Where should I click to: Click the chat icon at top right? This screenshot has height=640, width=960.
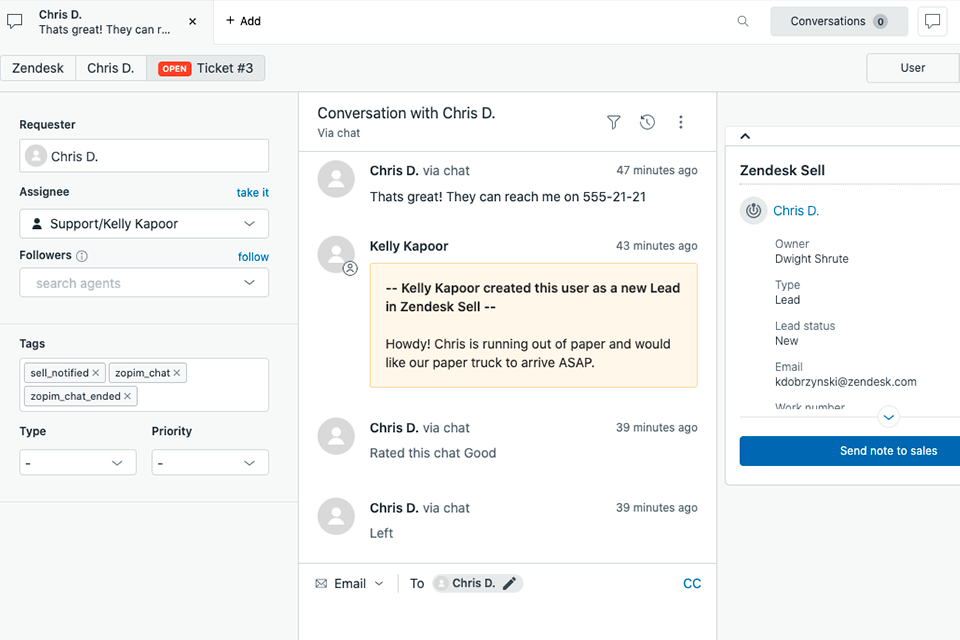click(x=932, y=21)
